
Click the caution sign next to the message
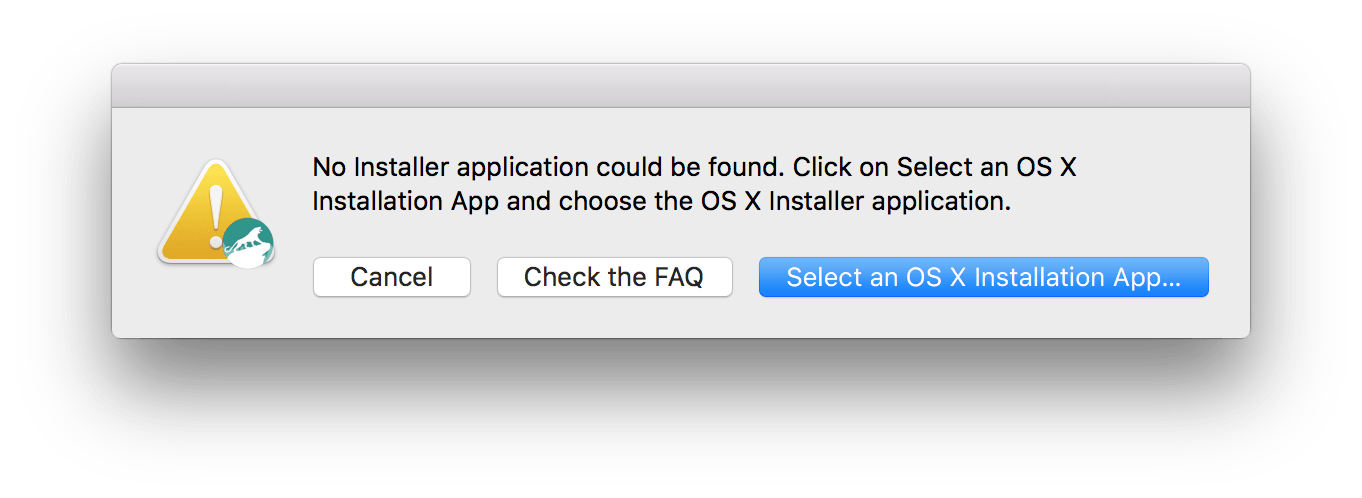coord(211,212)
